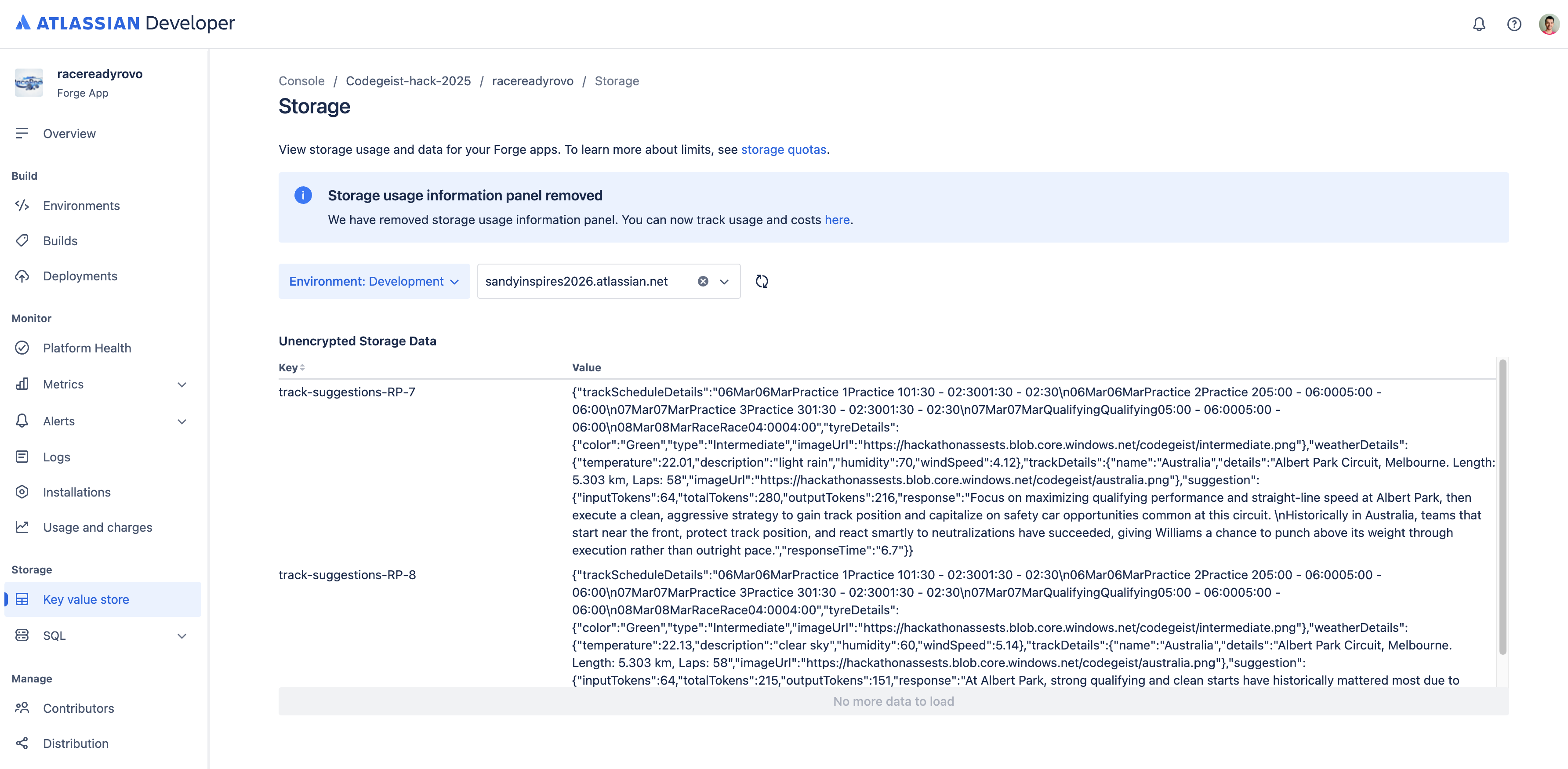Viewport: 1568px width, 769px height.
Task: Expand the SQL storage submenu
Action: (181, 636)
